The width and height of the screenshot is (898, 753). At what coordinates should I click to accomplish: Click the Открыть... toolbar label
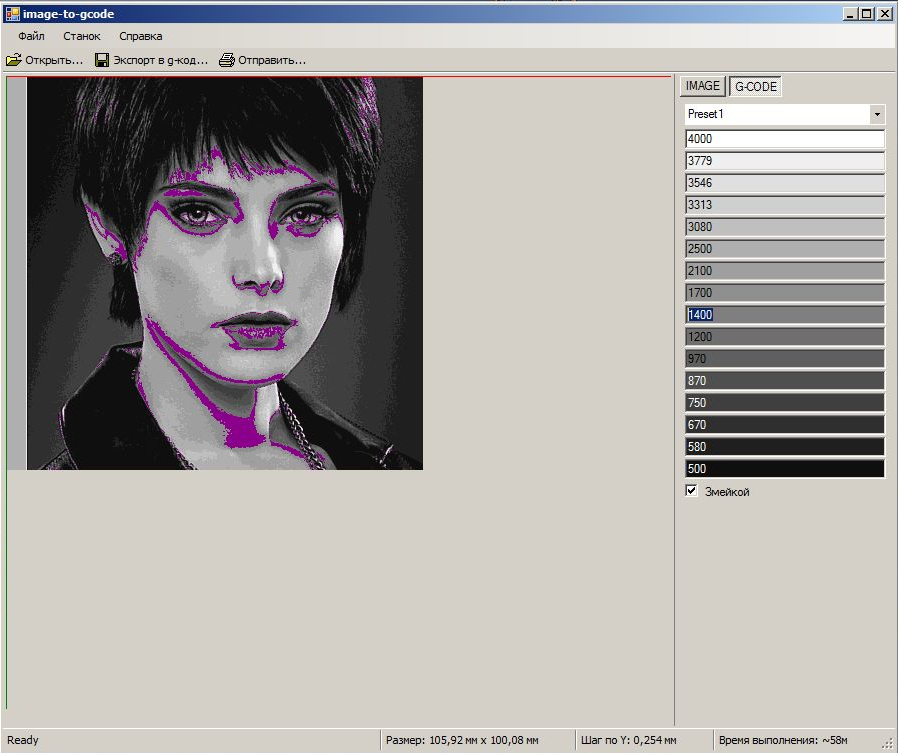tap(54, 60)
